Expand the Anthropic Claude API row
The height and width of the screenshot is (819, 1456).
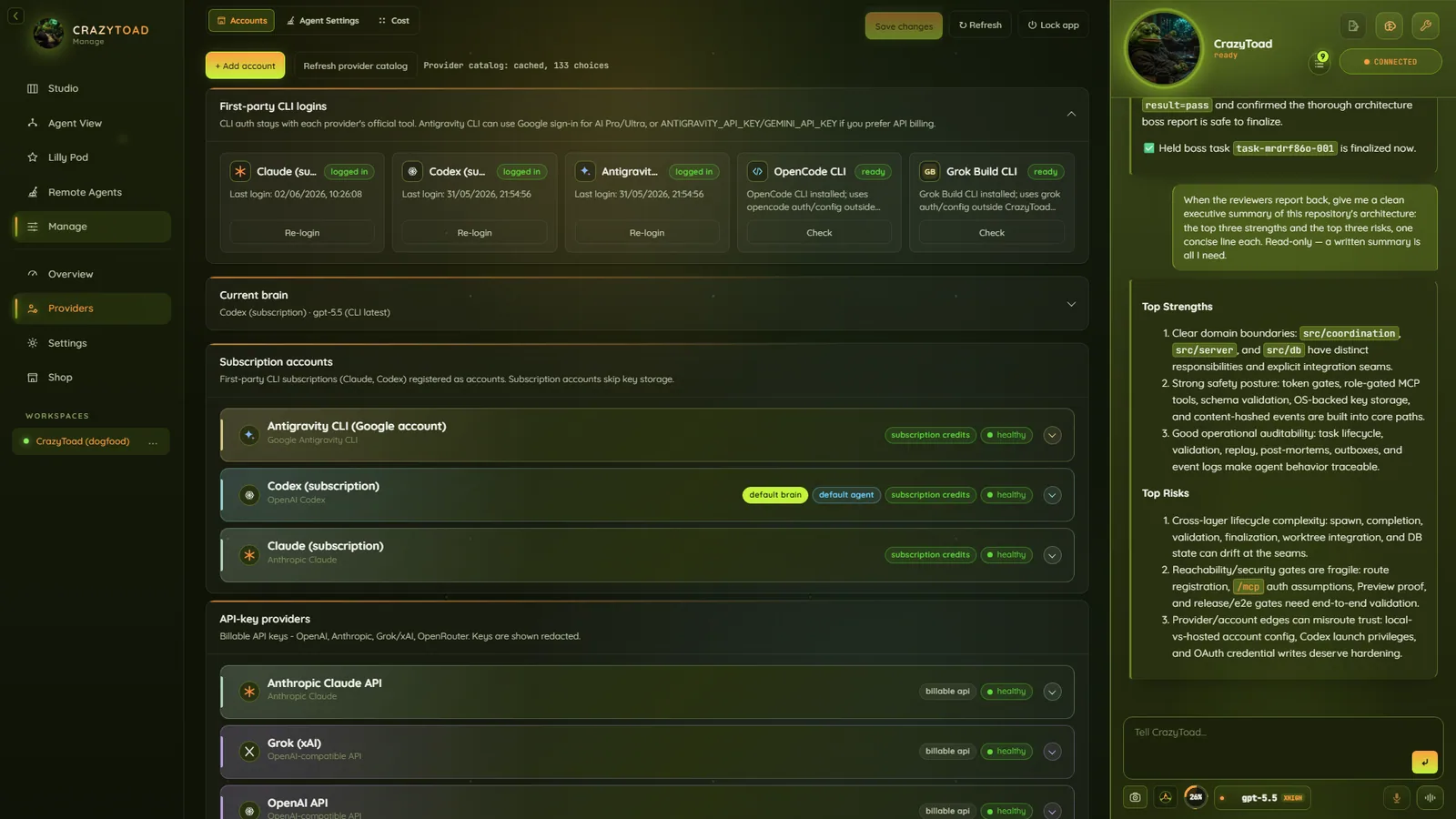[1052, 692]
